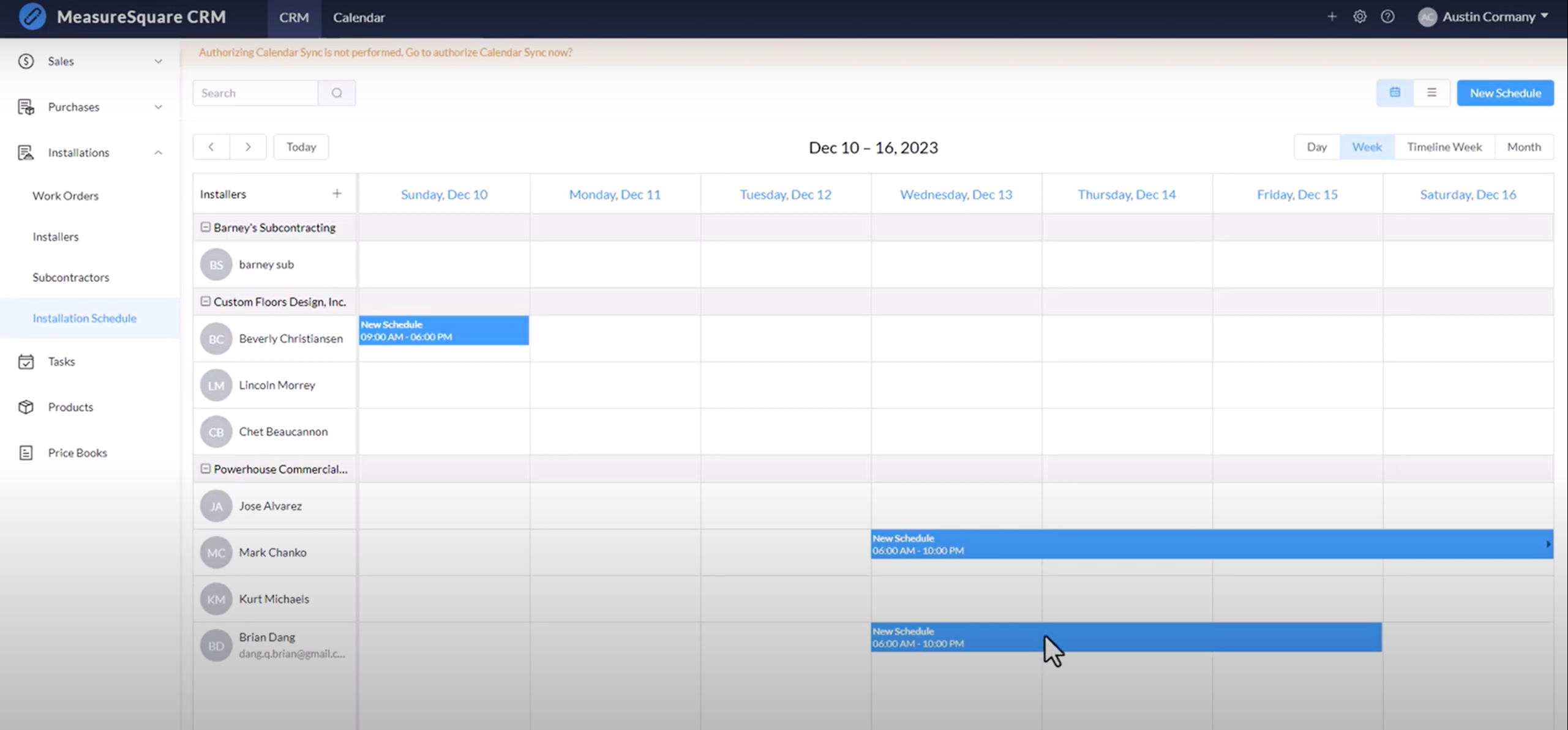Expand the Purchases sidebar menu
The height and width of the screenshot is (730, 1568).
tap(158, 107)
